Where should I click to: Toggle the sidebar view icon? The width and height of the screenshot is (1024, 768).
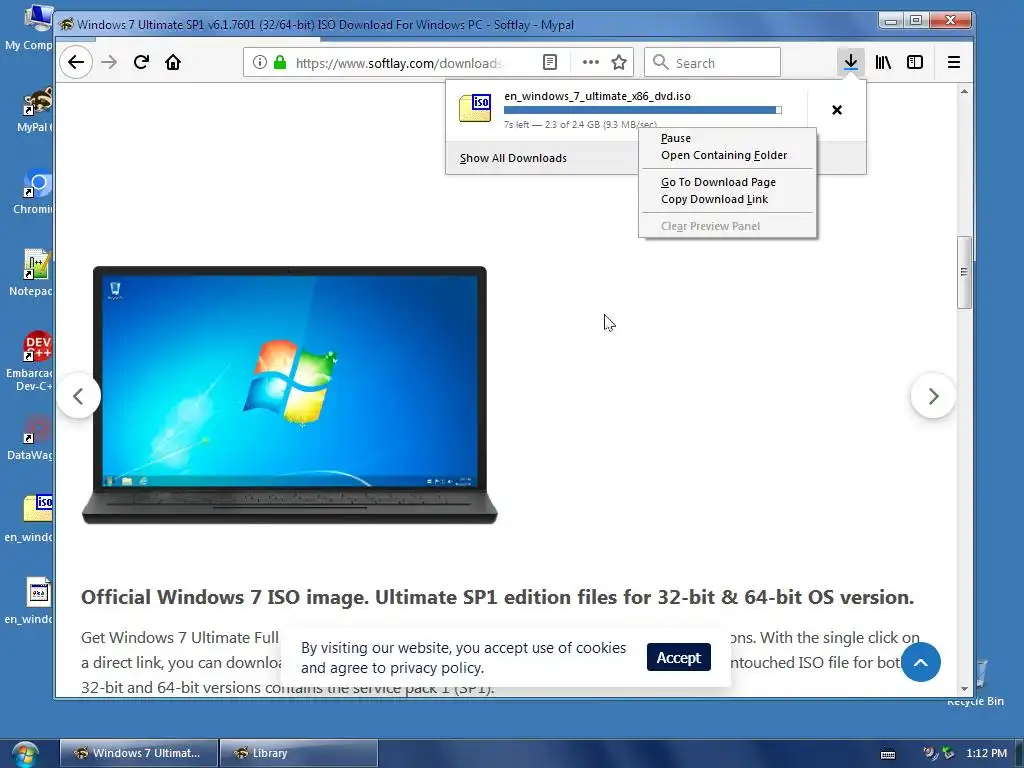click(x=915, y=63)
